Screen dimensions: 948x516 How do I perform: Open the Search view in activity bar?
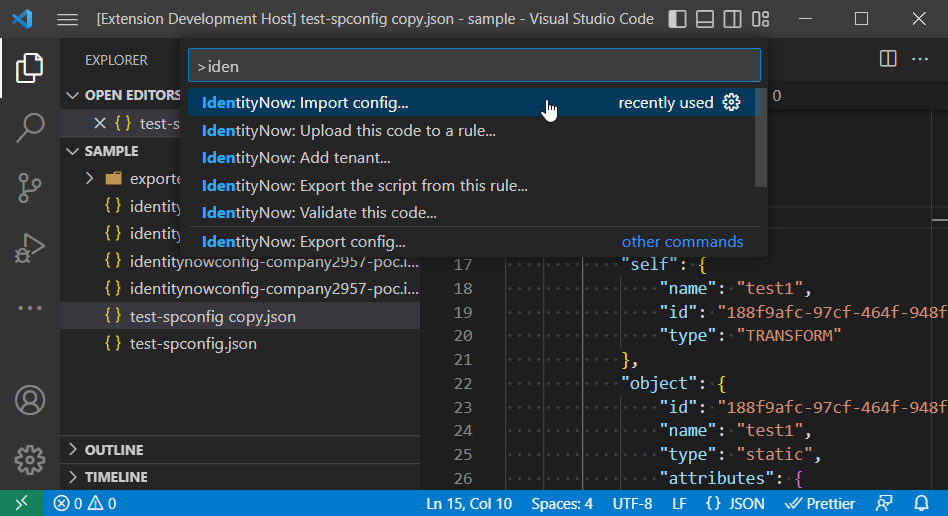point(29,127)
